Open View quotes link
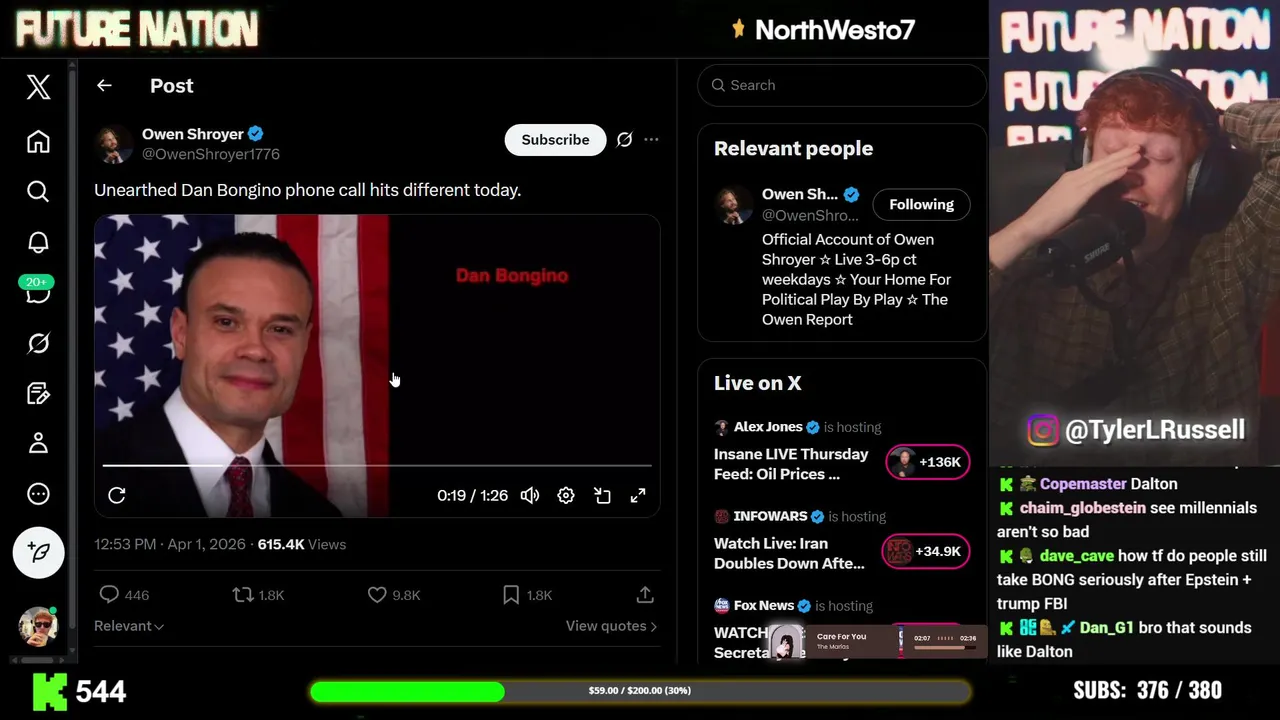The image size is (1280, 720). coord(611,626)
